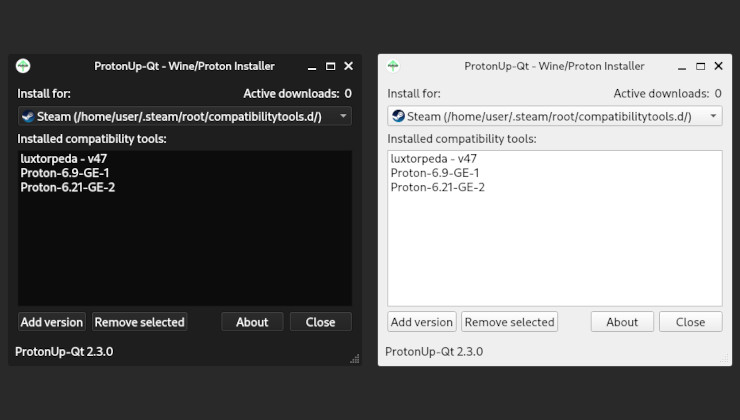Maximize the dark ProtonUp-Qt window
Image resolution: width=740 pixels, height=420 pixels.
pyautogui.click(x=330, y=66)
